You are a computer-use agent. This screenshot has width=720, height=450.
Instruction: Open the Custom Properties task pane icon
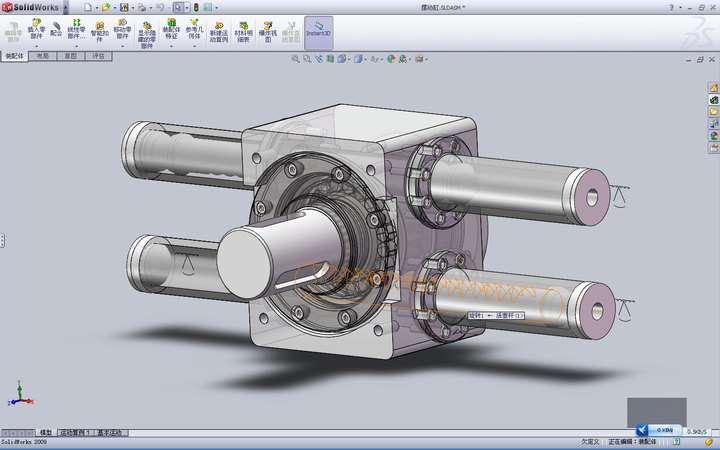[714, 147]
